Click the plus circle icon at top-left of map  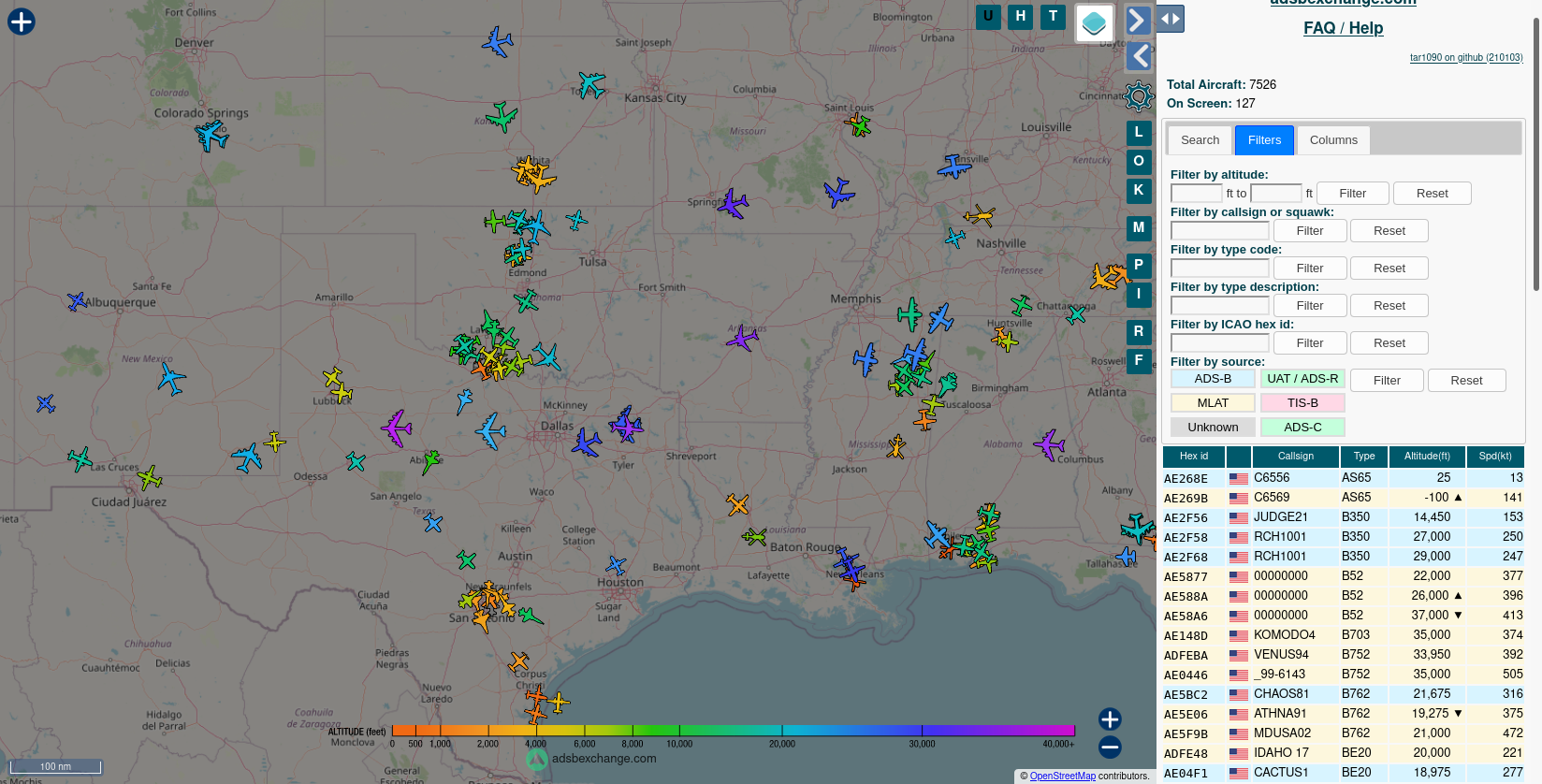click(x=22, y=22)
